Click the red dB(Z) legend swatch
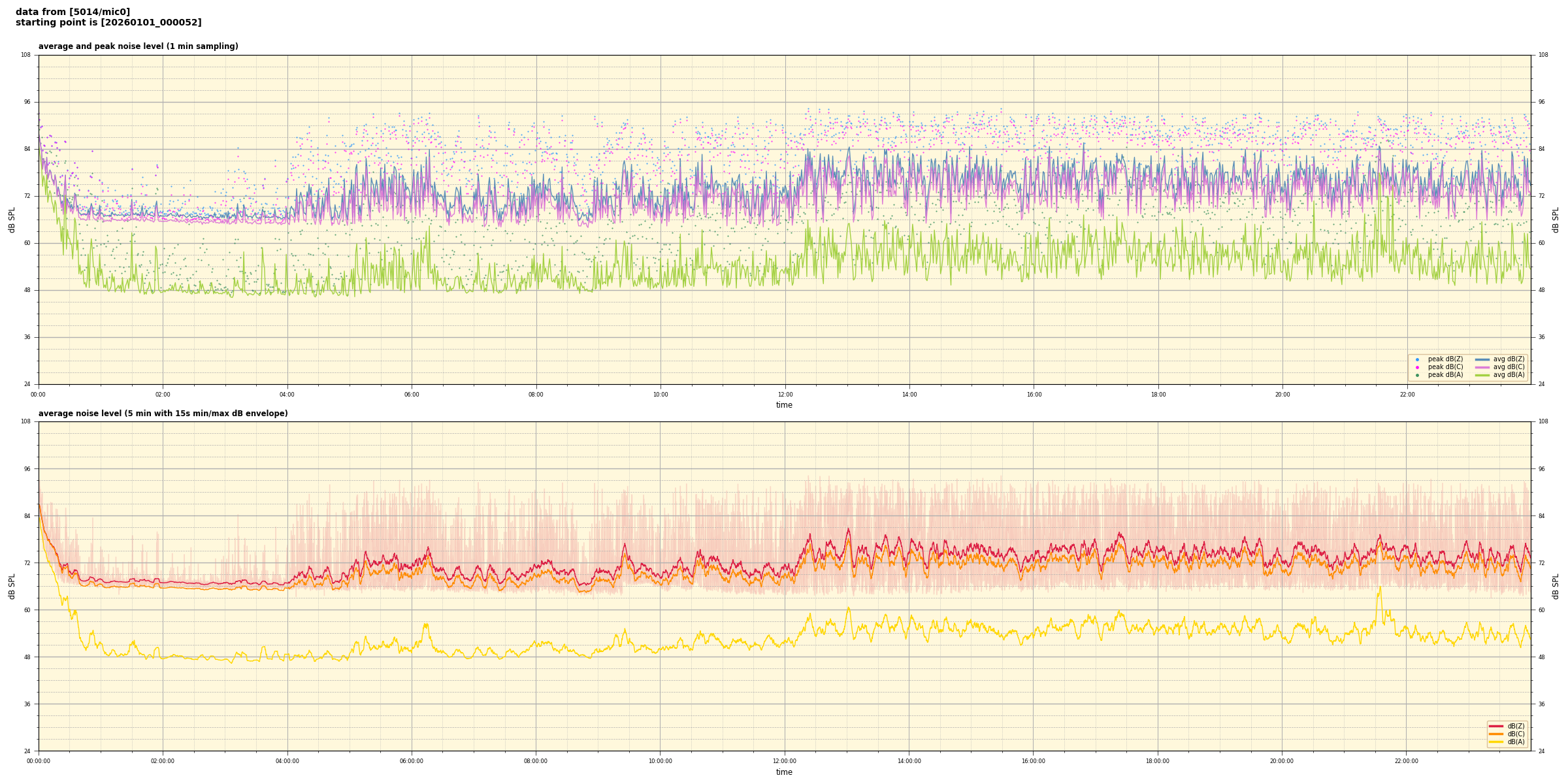Viewport: 1568px width, 784px height. (x=1495, y=726)
